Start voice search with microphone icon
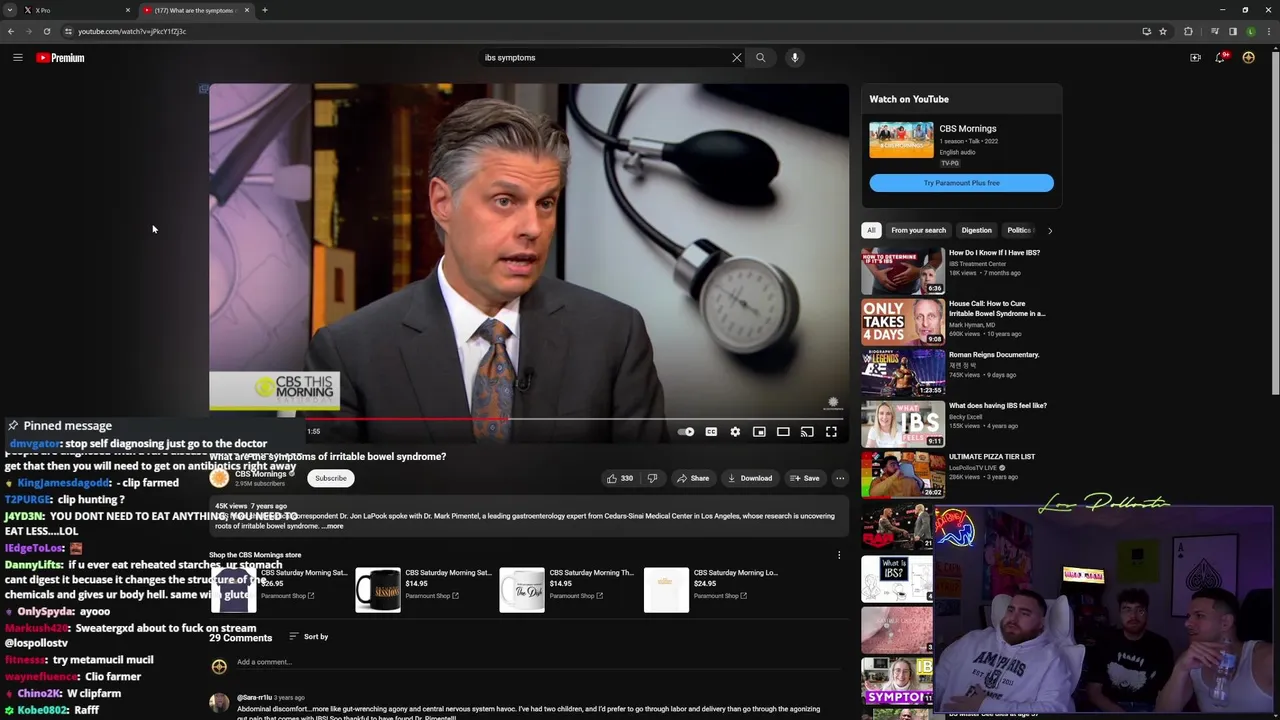Viewport: 1280px width, 720px height. [x=795, y=58]
